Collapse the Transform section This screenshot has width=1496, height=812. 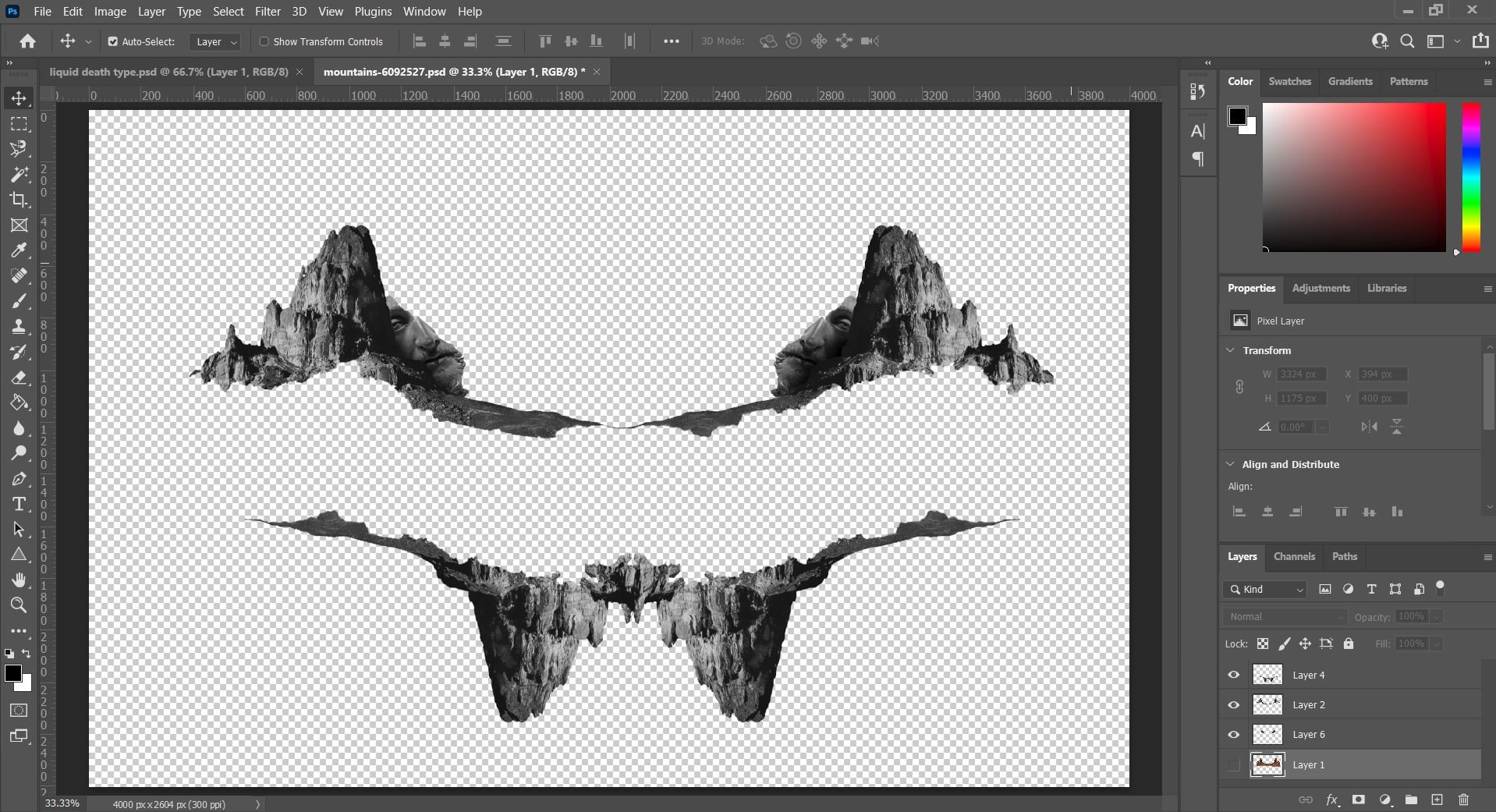tap(1231, 350)
